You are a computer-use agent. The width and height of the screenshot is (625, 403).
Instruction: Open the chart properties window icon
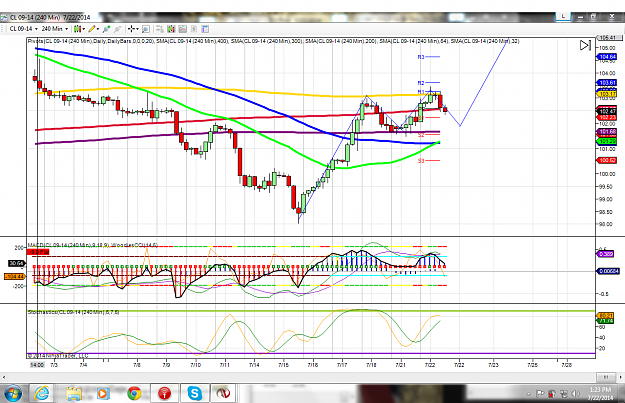(205, 29)
